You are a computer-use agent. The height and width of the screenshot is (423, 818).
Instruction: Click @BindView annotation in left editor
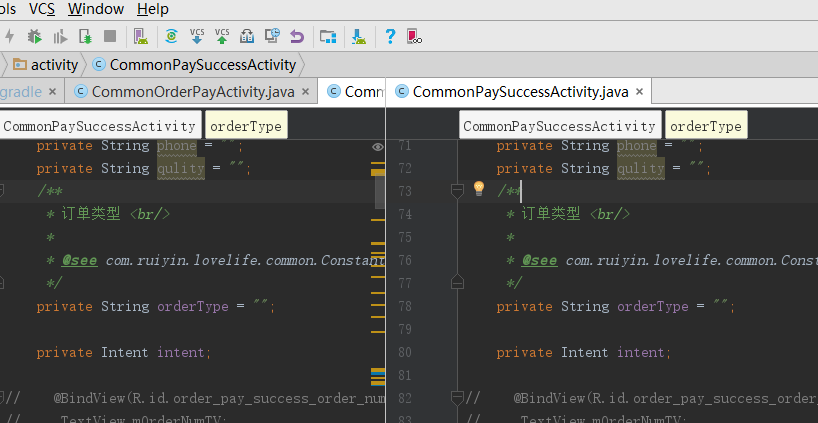pos(90,398)
